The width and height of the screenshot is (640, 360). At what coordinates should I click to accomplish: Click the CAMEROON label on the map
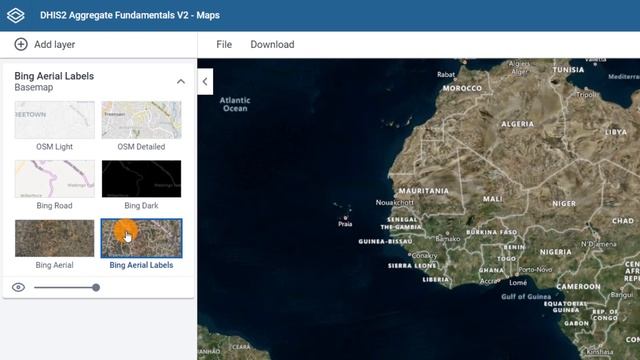point(578,287)
